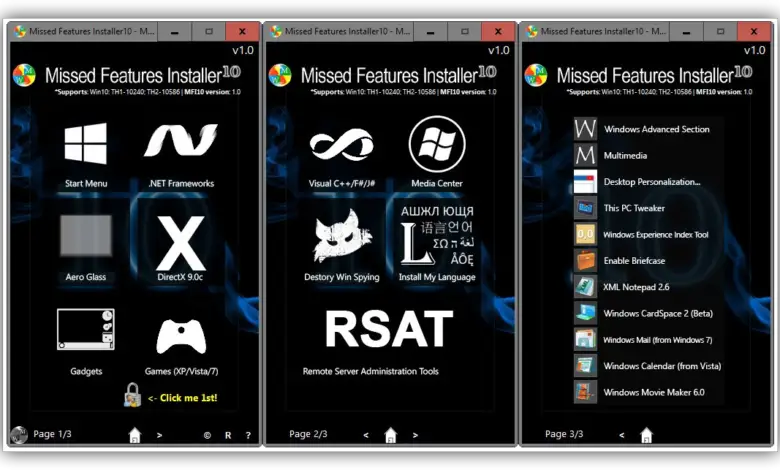Click the Enable Briefcase icon
The height and width of the screenshot is (470, 780).
coord(585,261)
